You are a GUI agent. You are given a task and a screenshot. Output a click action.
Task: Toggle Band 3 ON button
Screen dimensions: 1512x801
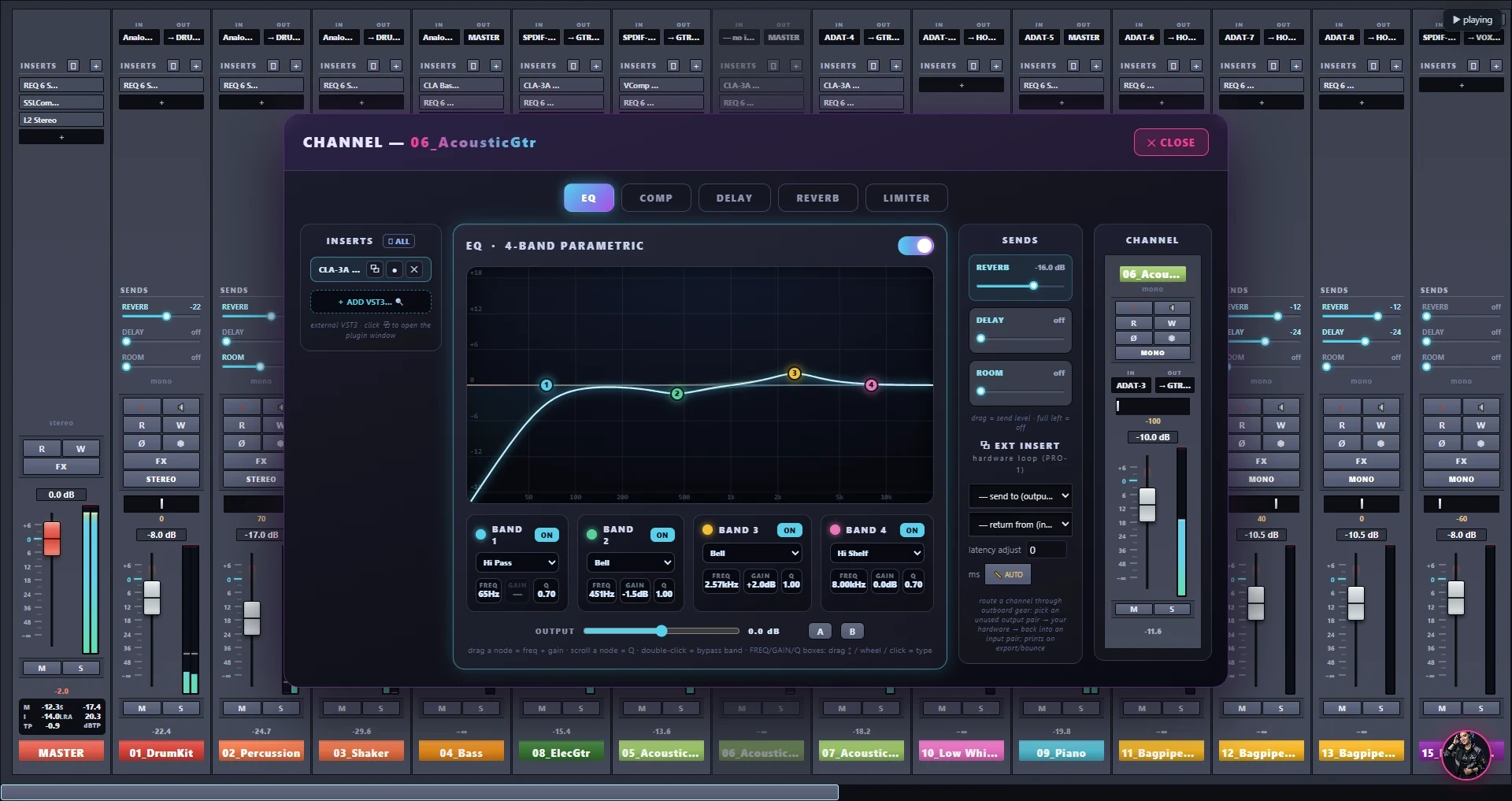point(790,530)
